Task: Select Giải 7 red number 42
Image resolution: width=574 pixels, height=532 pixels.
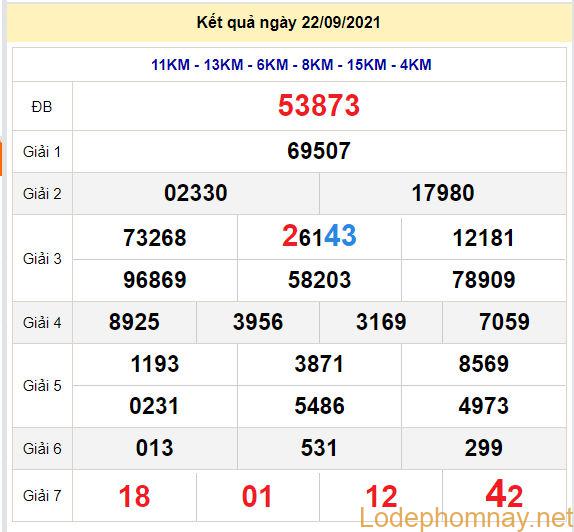Action: [504, 494]
